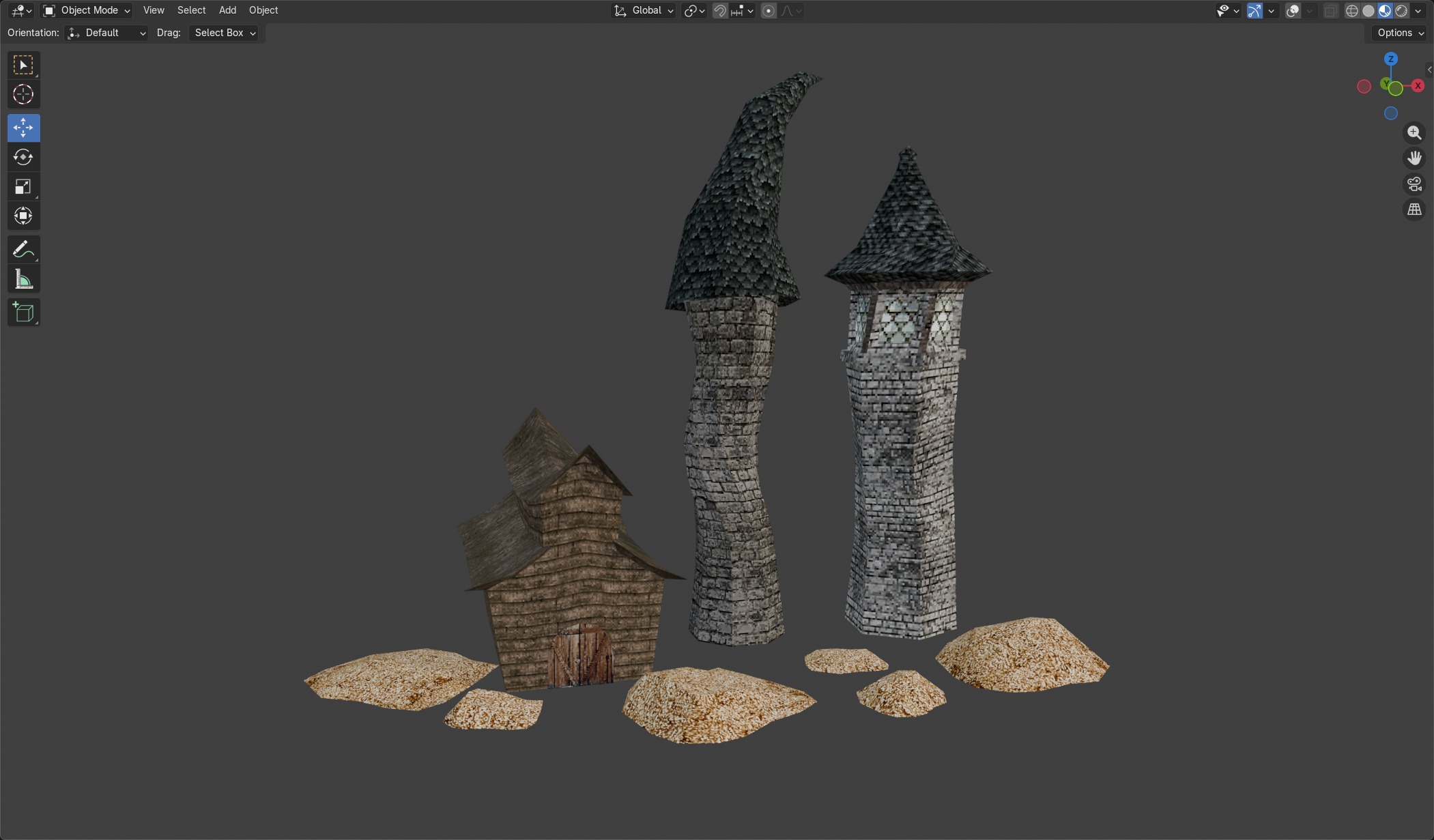Viewport: 1434px width, 840px height.
Task: Click the Z axis on navigation gizmo
Action: click(1390, 59)
